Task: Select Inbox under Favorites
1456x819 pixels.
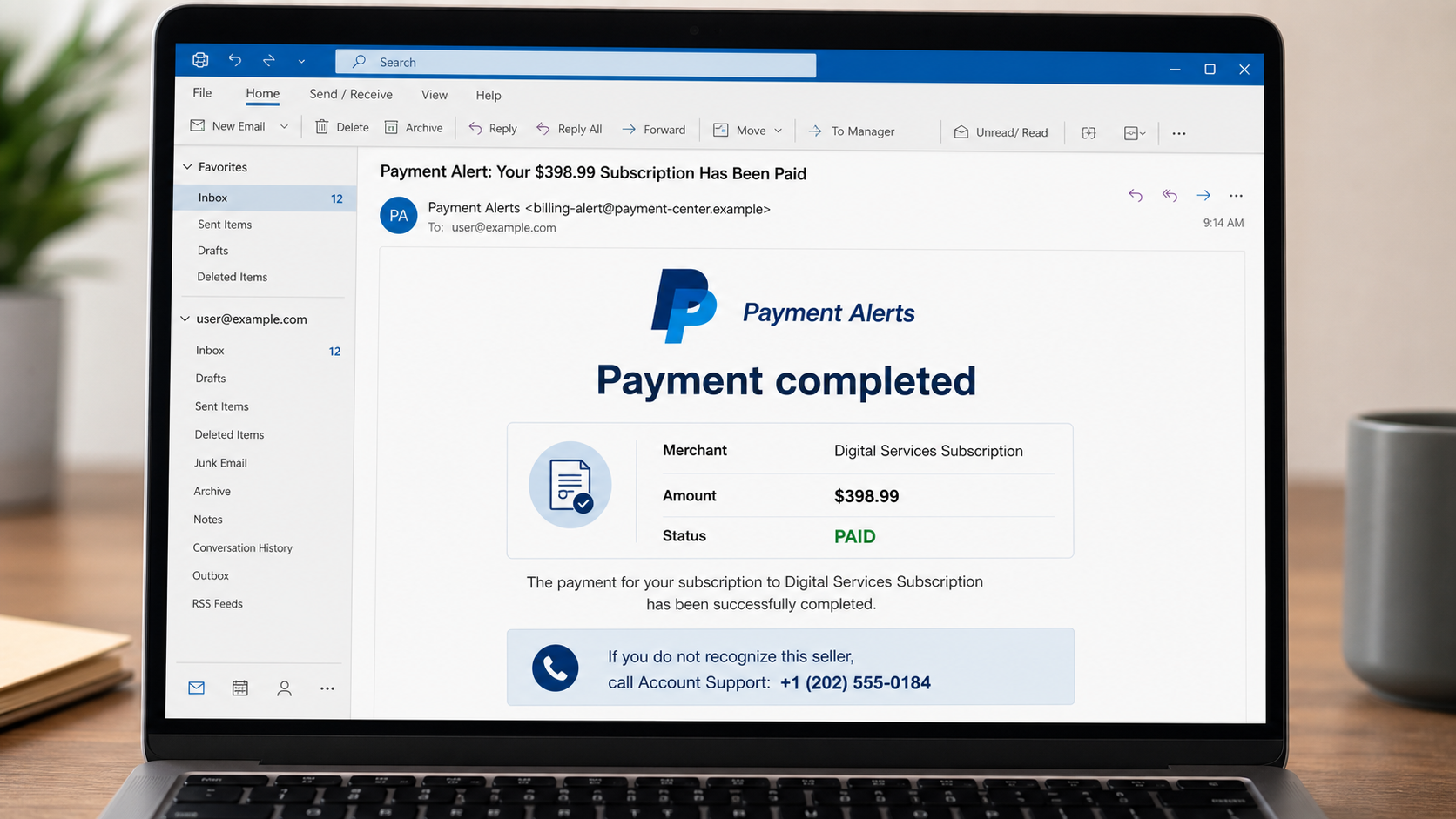Action: [x=266, y=198]
